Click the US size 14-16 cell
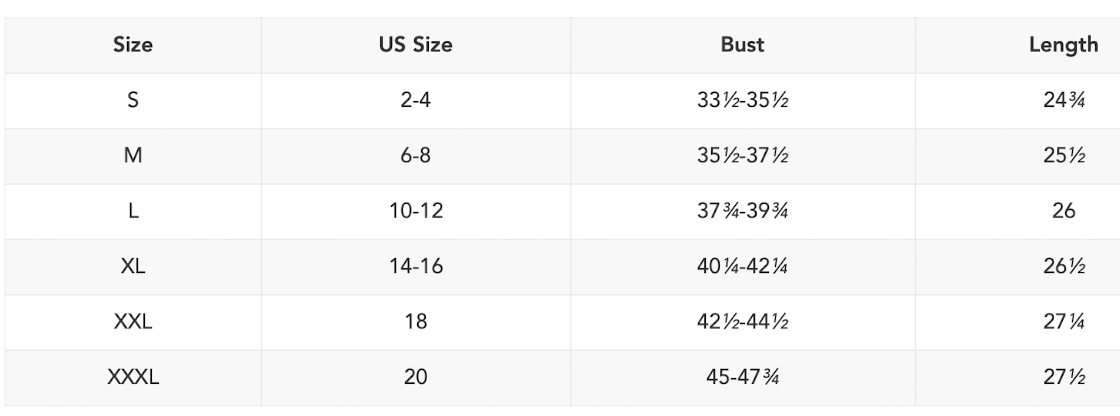The height and width of the screenshot is (416, 1120). (x=416, y=267)
